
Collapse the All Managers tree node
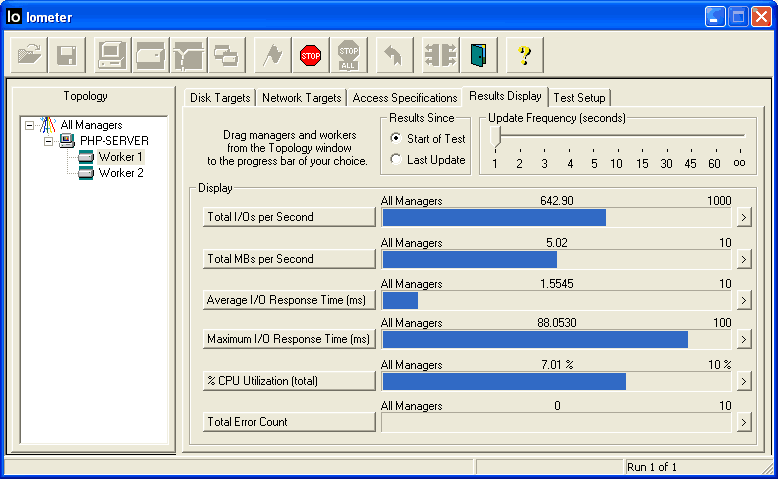(30, 126)
